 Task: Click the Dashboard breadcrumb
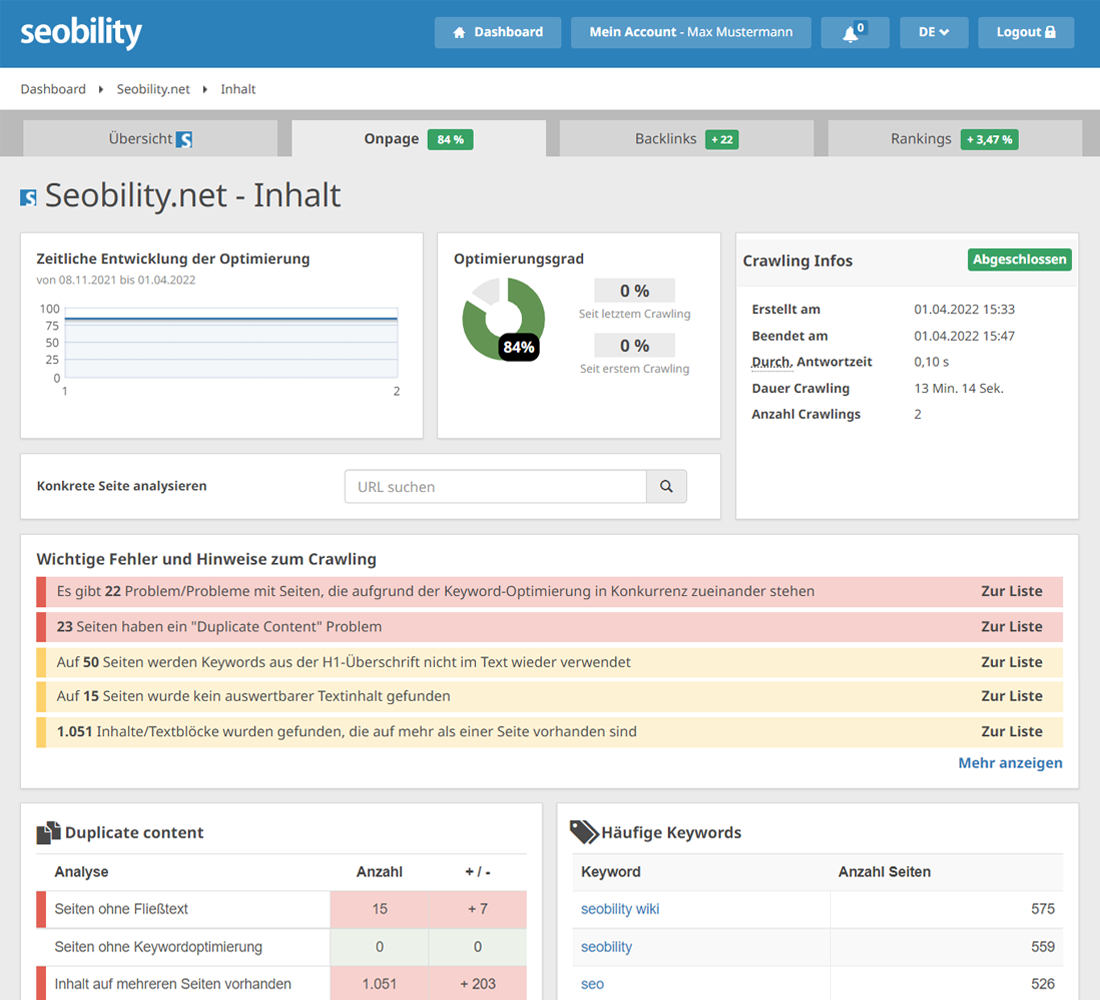53,89
